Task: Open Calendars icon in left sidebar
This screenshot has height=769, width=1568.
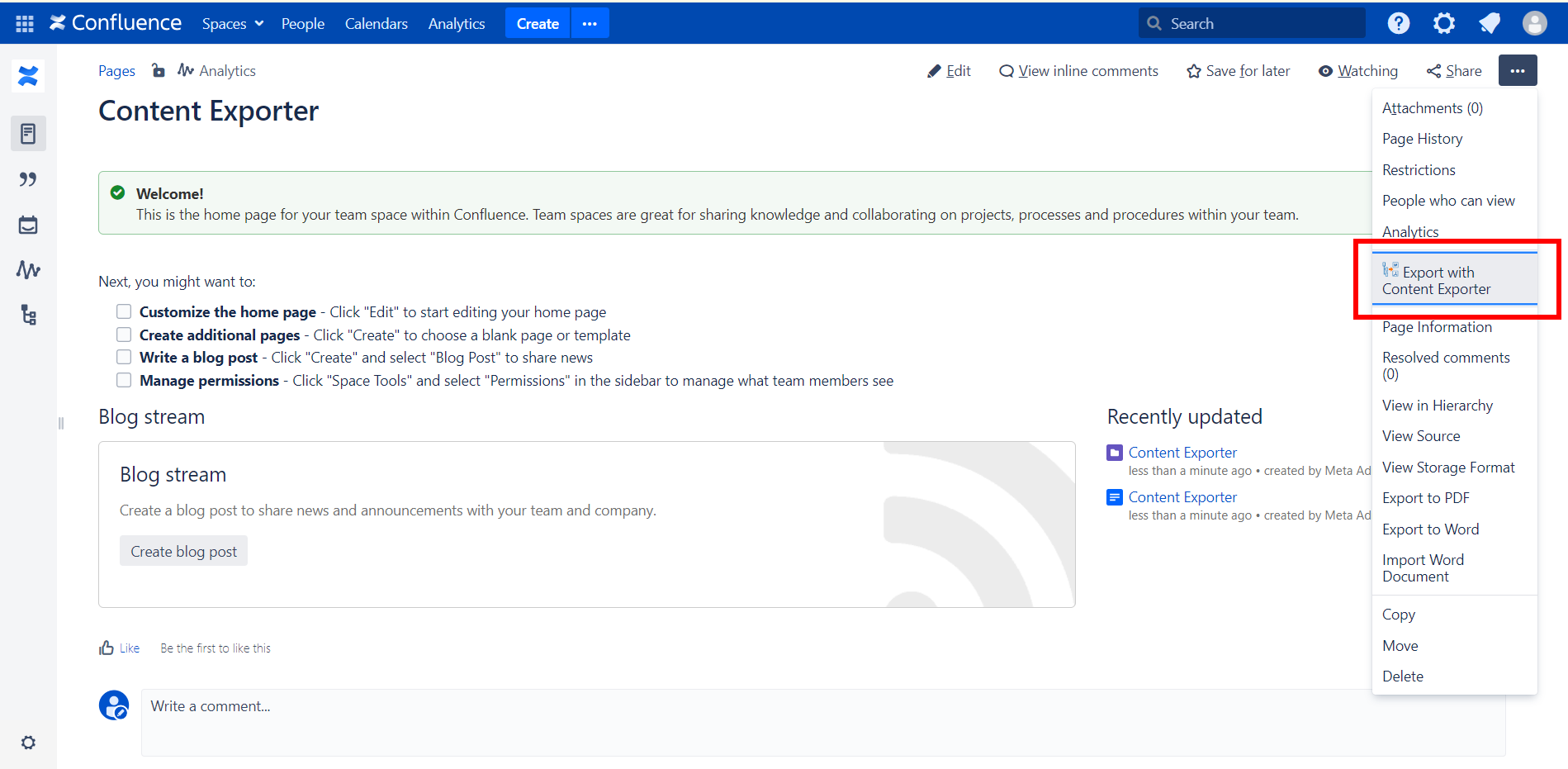Action: pyautogui.click(x=28, y=225)
